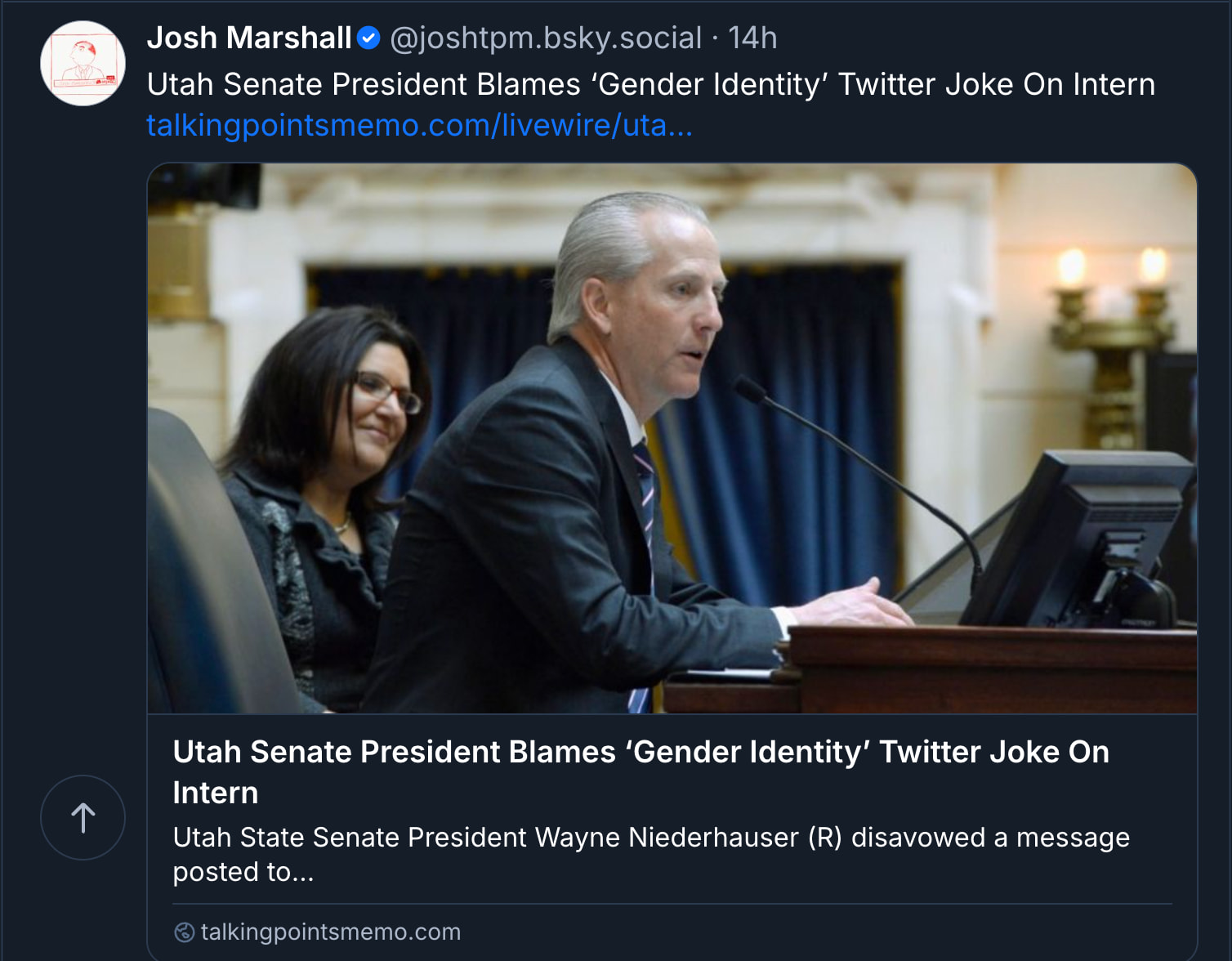Click the computer monitor in the photo
Image resolution: width=1232 pixels, height=961 pixels.
1078,539
